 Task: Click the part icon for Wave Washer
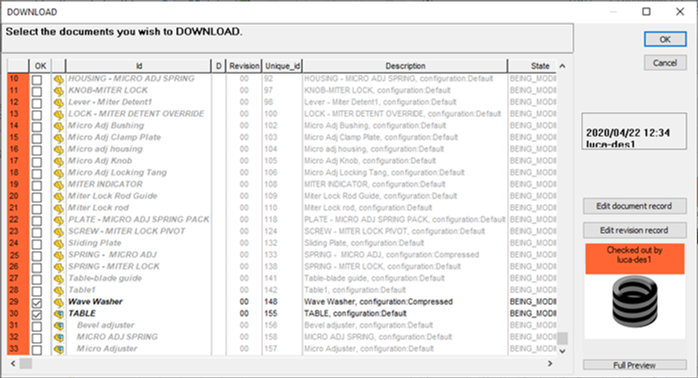coord(58,303)
